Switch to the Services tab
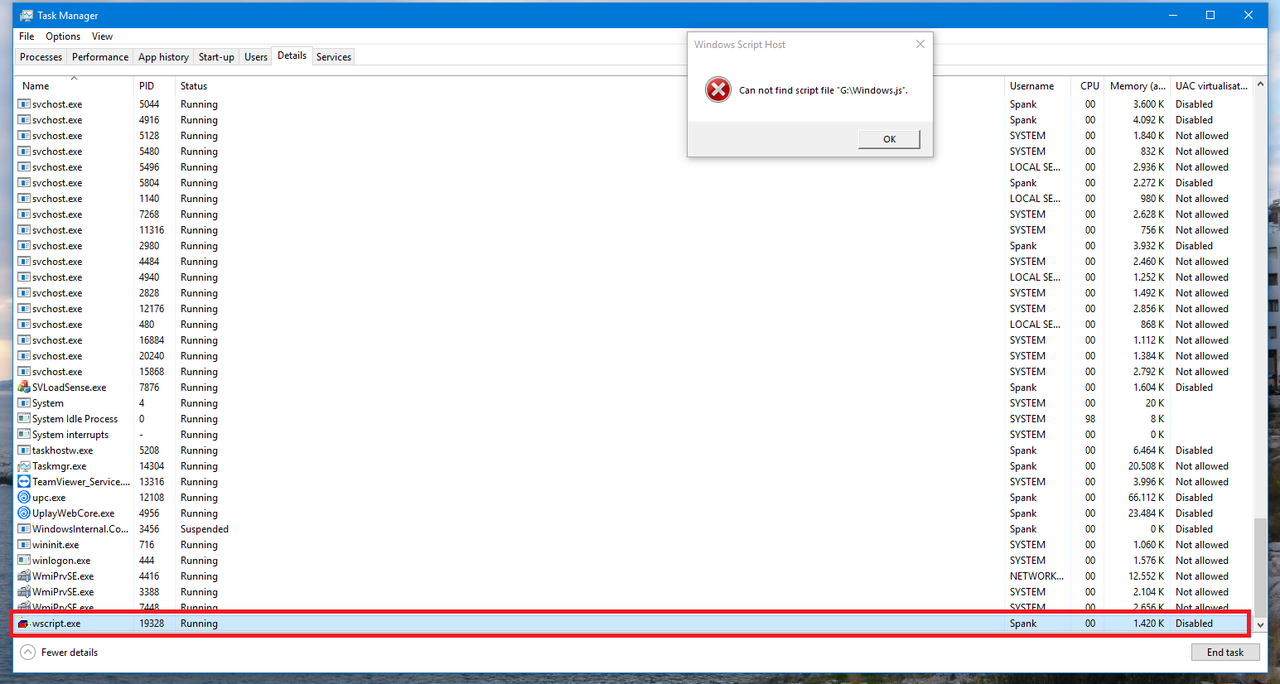 click(334, 57)
